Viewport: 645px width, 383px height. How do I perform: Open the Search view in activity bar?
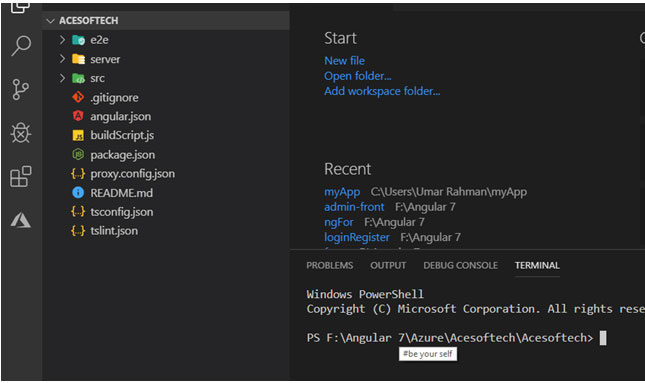tap(21, 46)
